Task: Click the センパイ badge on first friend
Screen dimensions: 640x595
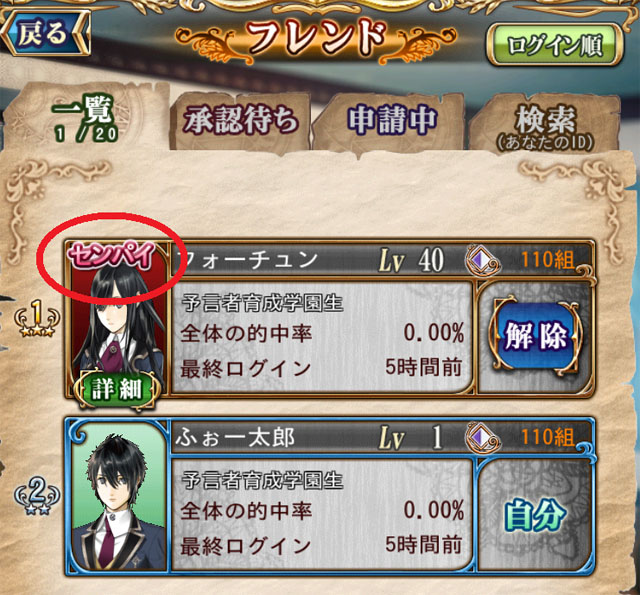Action: (x=111, y=255)
